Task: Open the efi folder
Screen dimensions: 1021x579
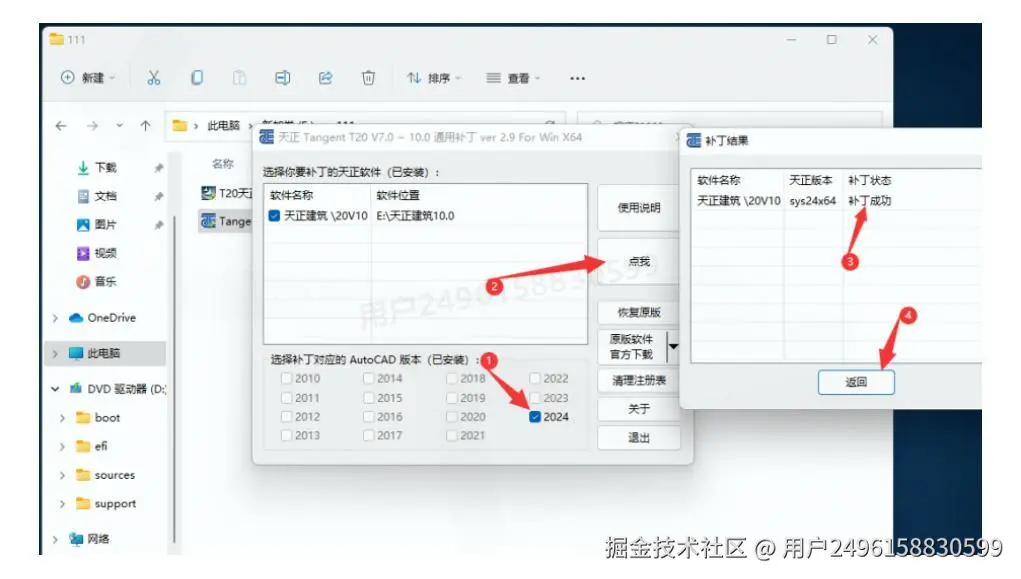Action: click(x=100, y=446)
